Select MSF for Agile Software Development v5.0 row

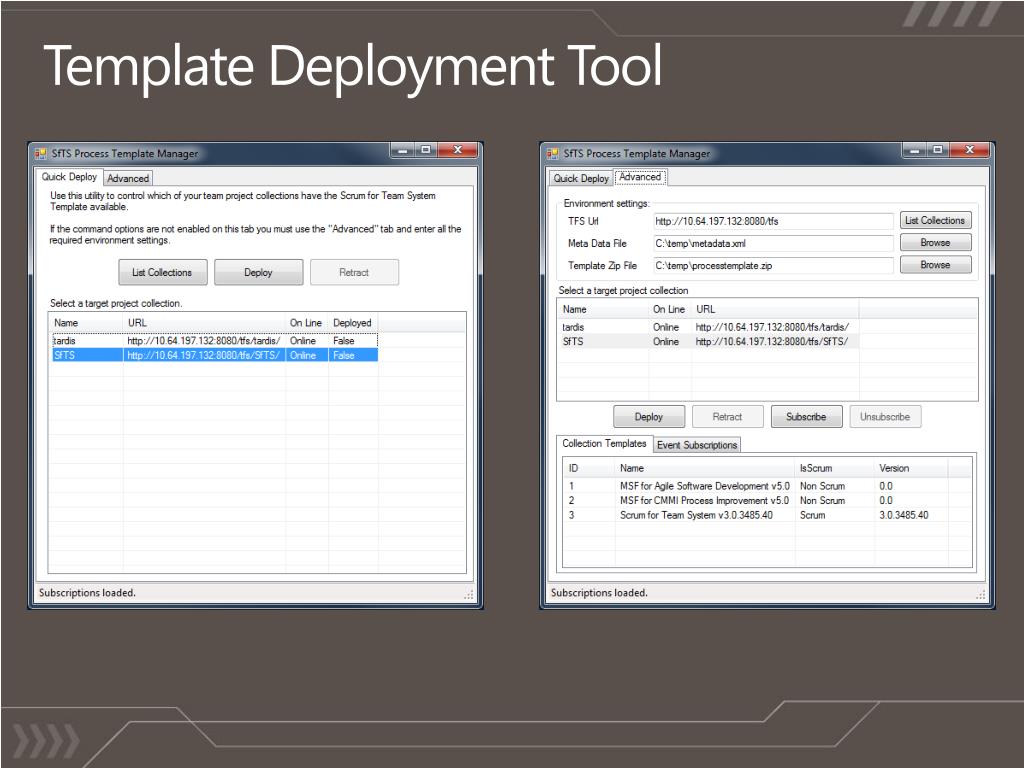(756, 486)
